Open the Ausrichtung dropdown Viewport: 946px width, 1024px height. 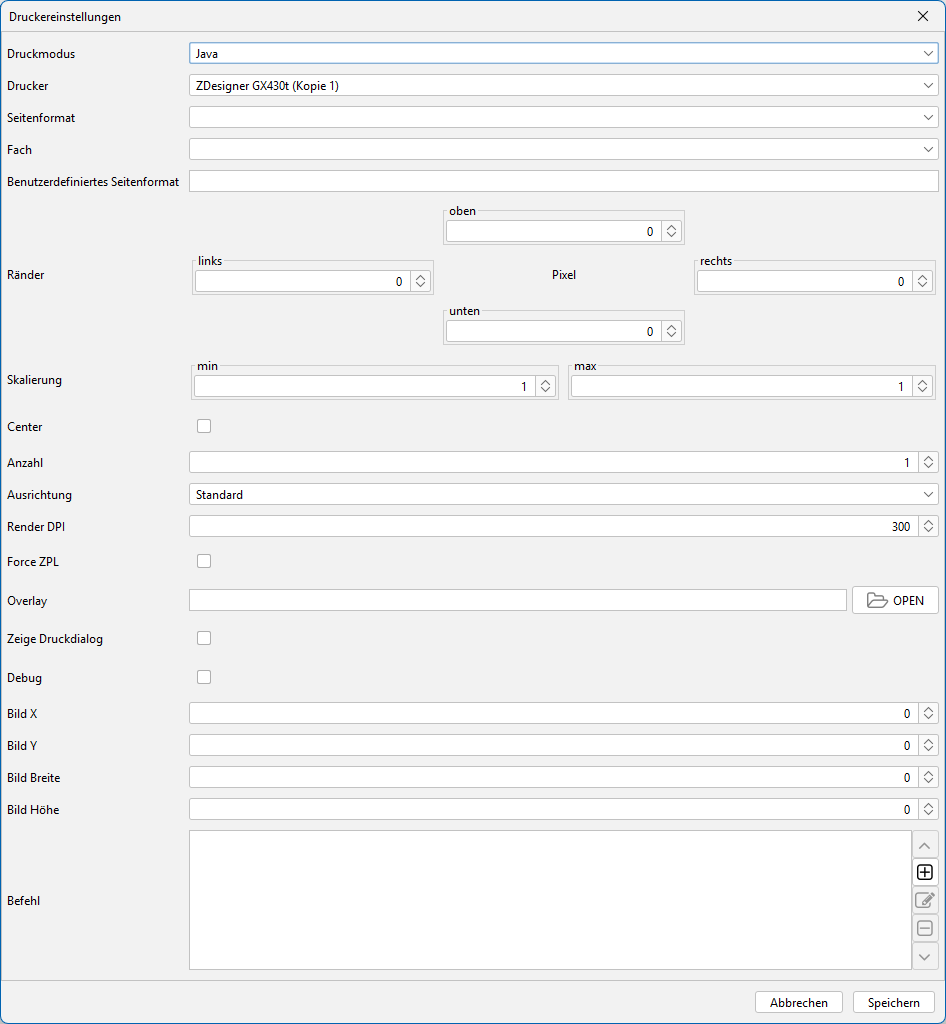(x=563, y=494)
